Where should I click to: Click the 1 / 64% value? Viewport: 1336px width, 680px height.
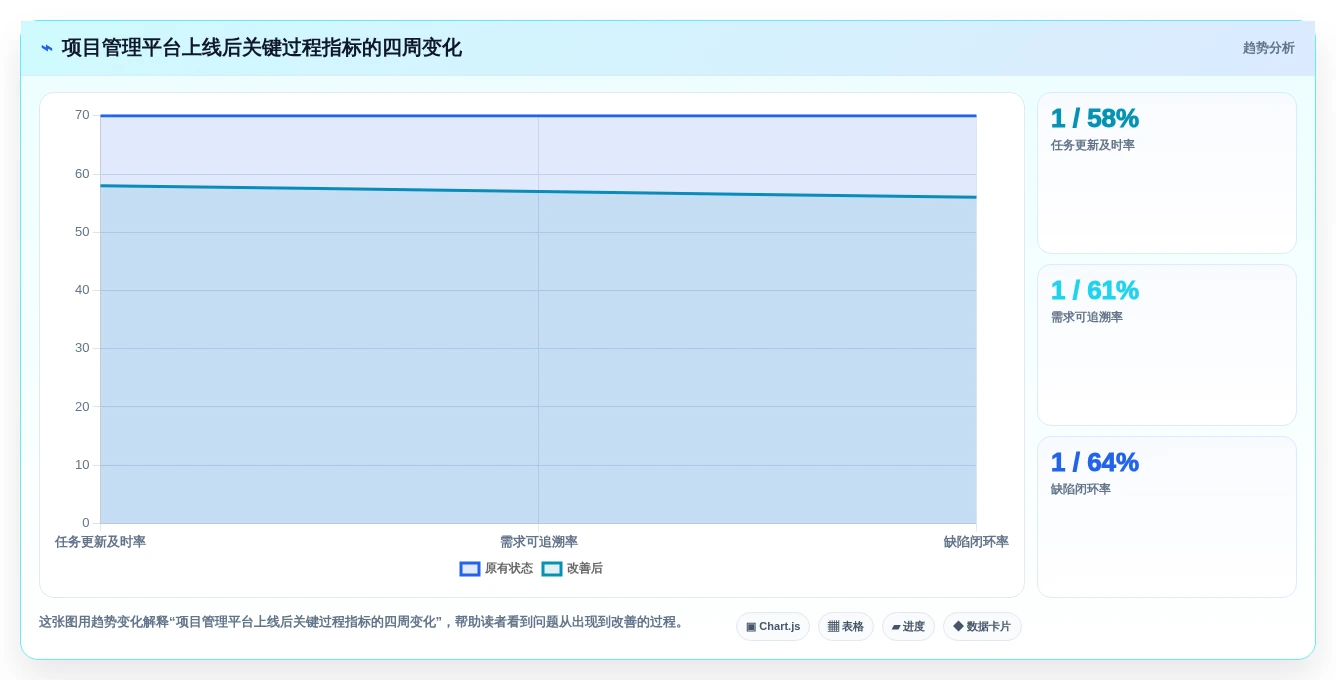pos(1095,463)
